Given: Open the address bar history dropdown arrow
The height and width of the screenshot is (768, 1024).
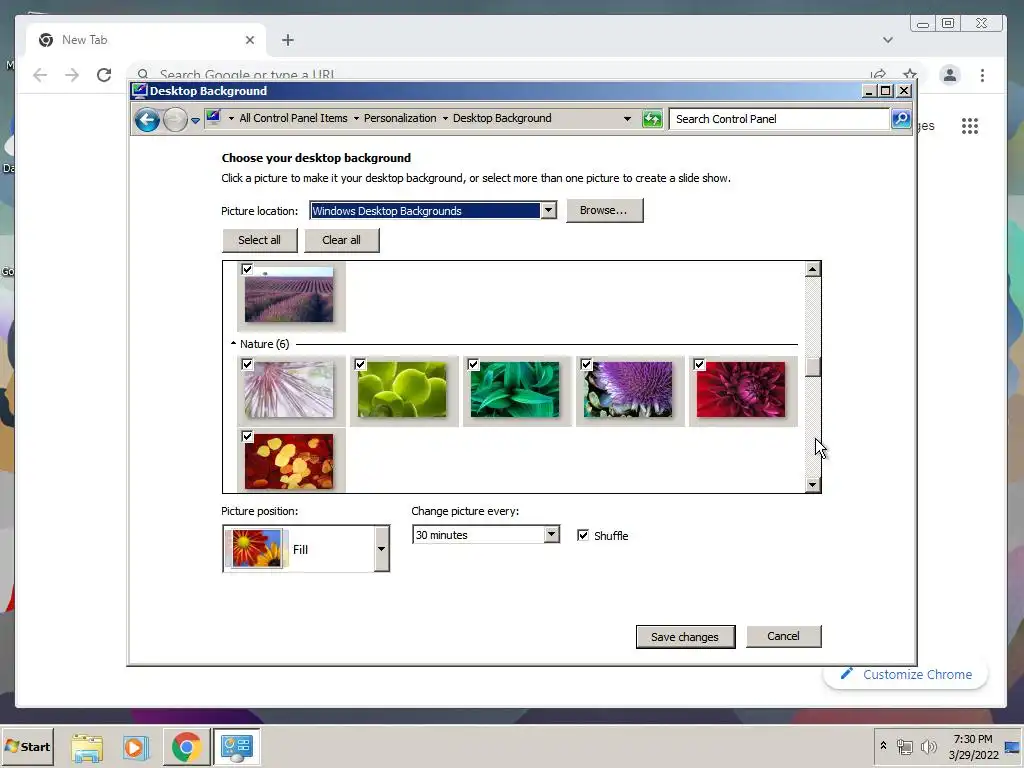Looking at the screenshot, I should (627, 119).
